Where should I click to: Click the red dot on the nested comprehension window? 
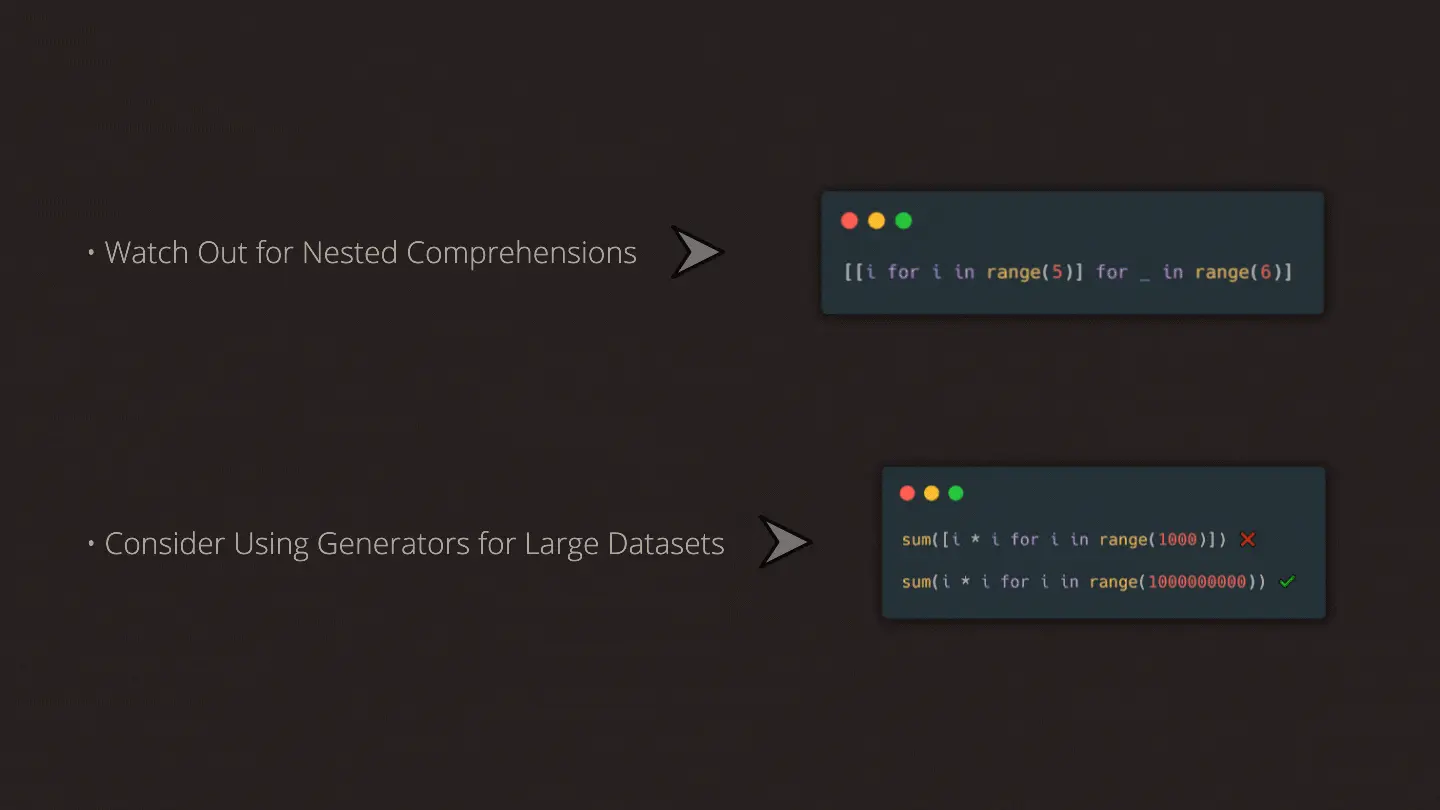pos(849,221)
